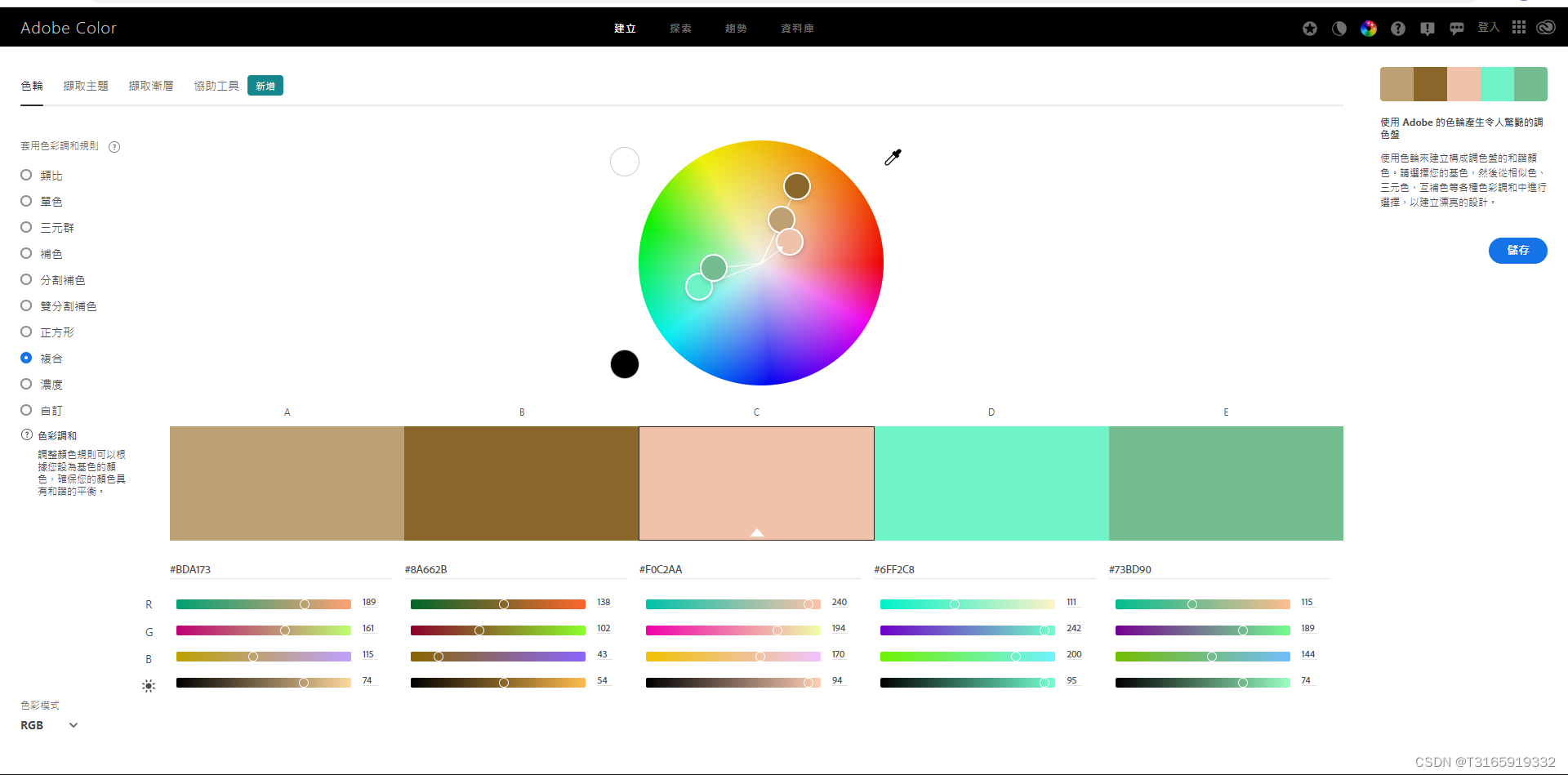Click the Adobe Color logo

[69, 28]
